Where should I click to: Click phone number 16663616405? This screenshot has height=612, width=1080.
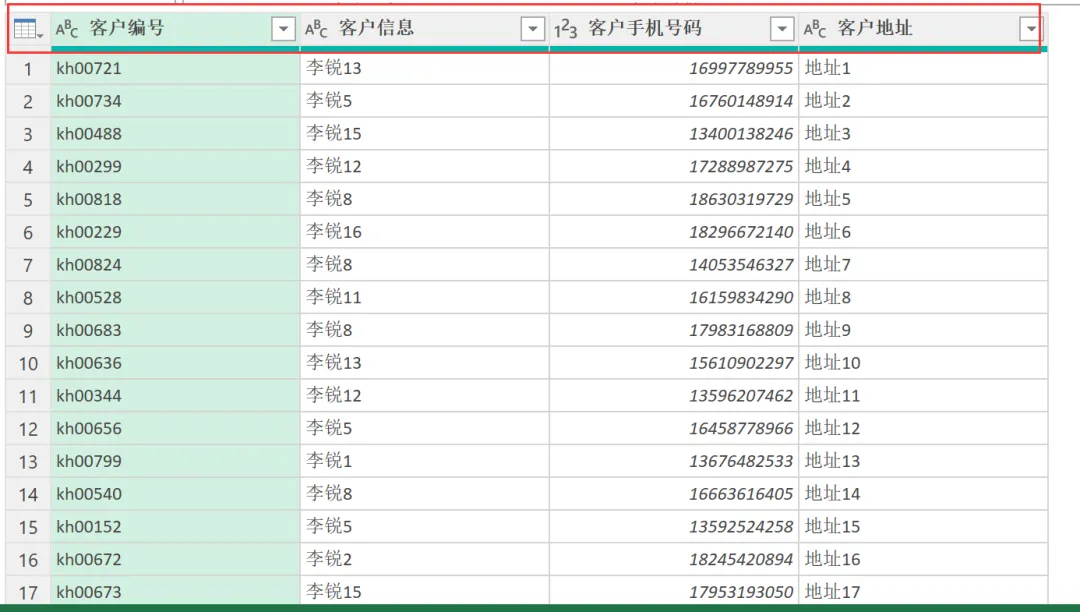[x=741, y=494]
